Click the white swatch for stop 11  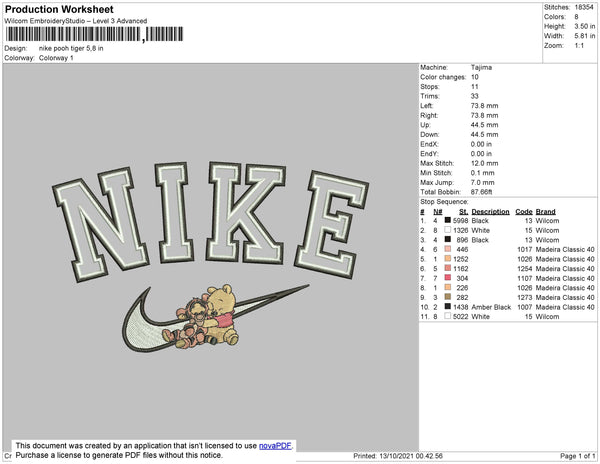[x=447, y=316]
